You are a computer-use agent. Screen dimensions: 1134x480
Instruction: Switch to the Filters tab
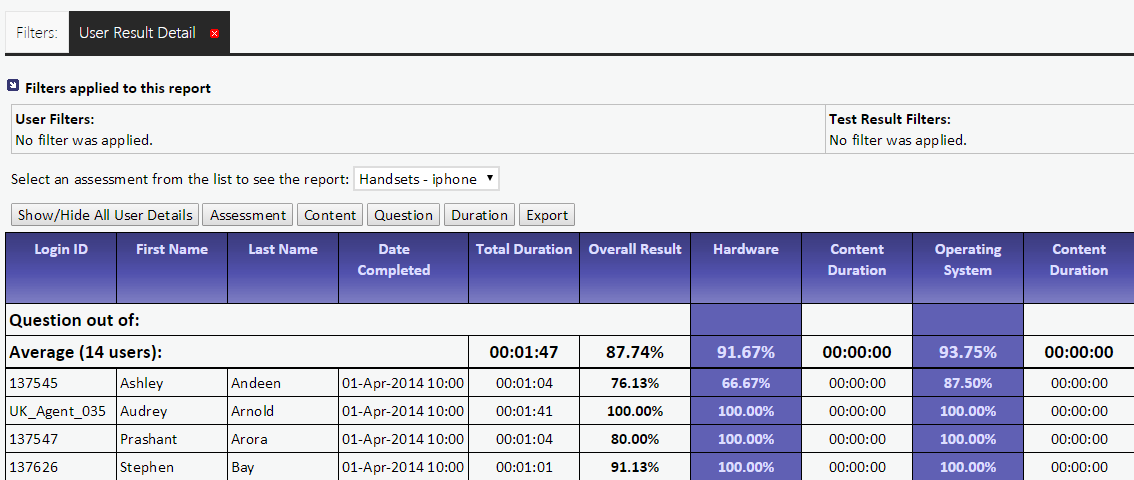[37, 32]
